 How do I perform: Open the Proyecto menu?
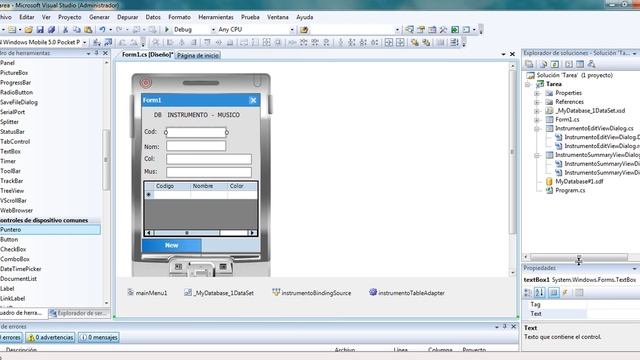click(69, 17)
